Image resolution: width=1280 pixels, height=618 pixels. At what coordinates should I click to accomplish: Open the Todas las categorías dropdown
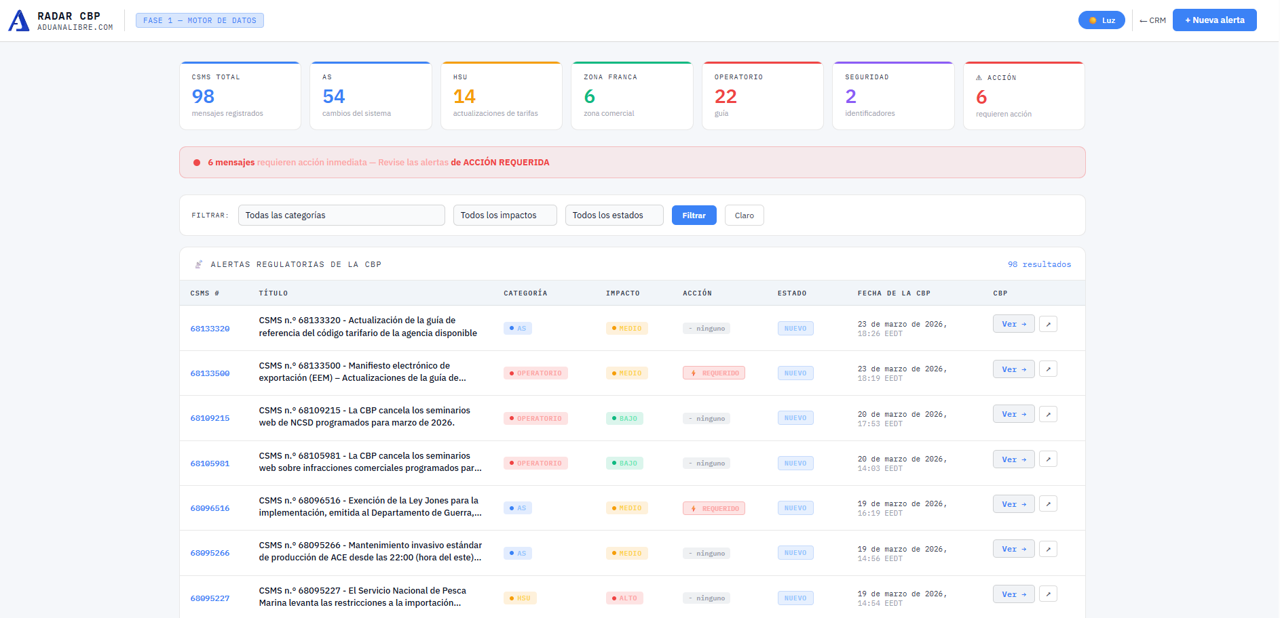341,215
